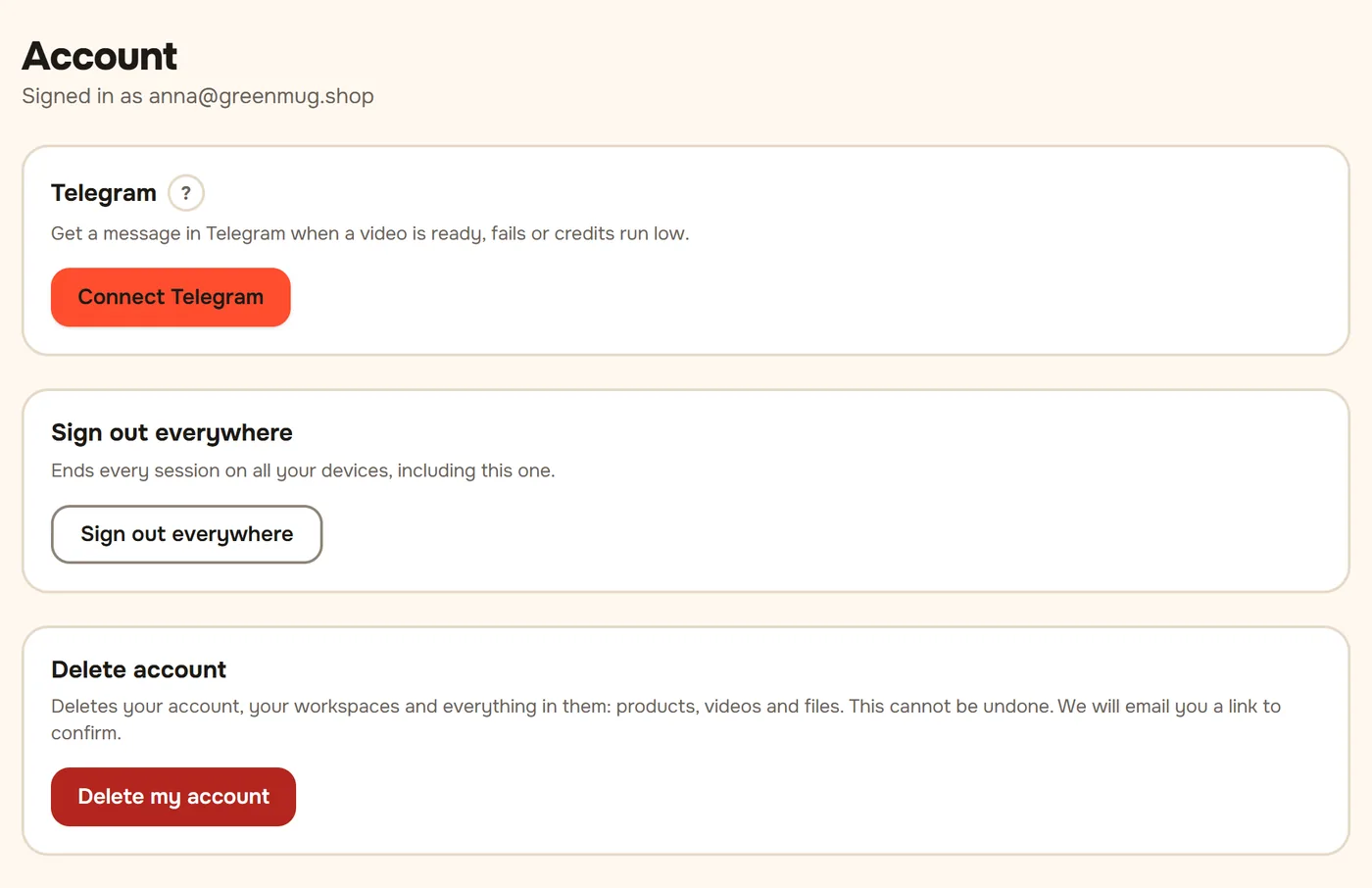Click the word 'confirm.' in delete description
This screenshot has height=888, width=1372.
(x=86, y=733)
